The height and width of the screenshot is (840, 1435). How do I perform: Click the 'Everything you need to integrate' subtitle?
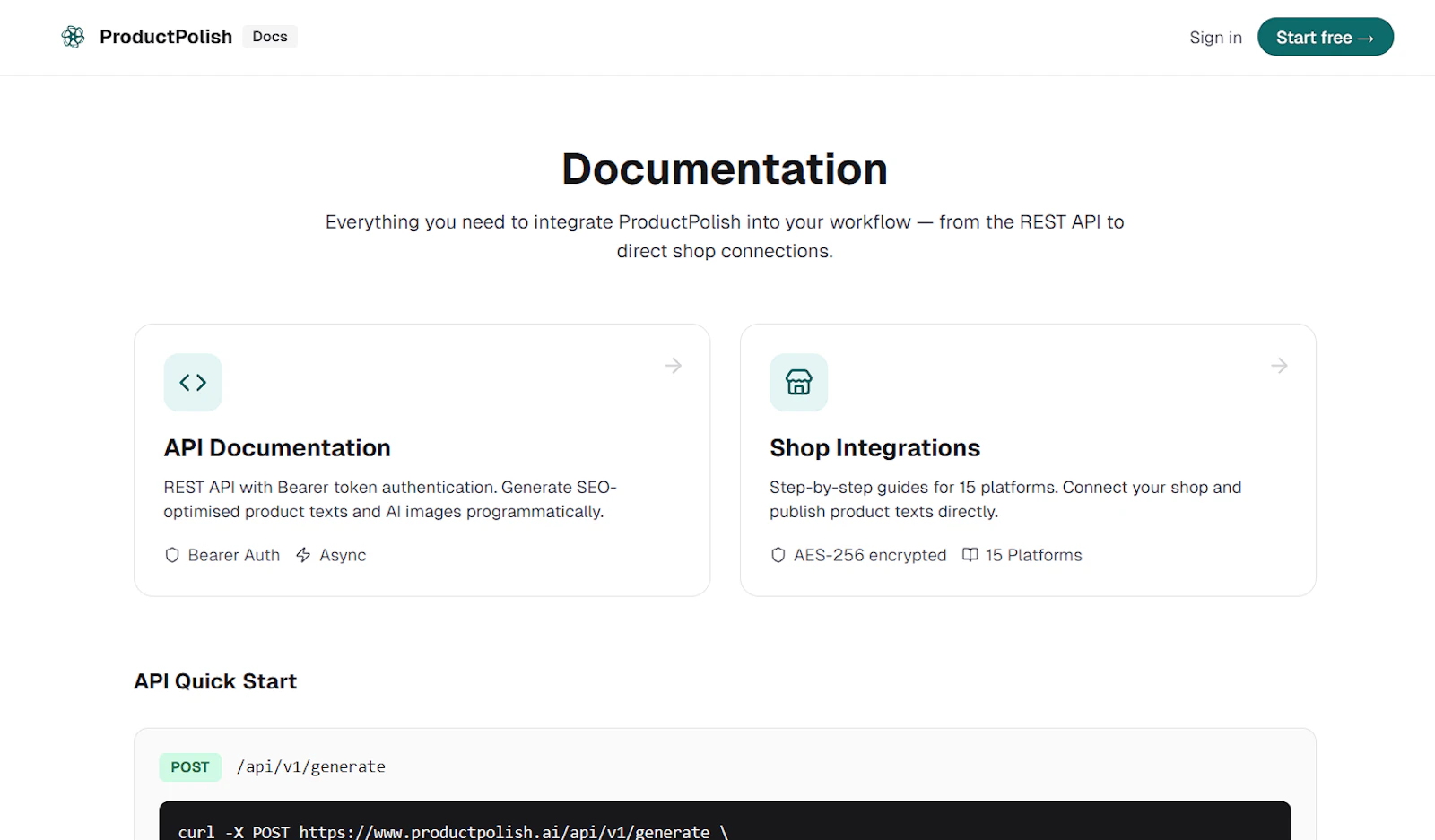point(725,237)
